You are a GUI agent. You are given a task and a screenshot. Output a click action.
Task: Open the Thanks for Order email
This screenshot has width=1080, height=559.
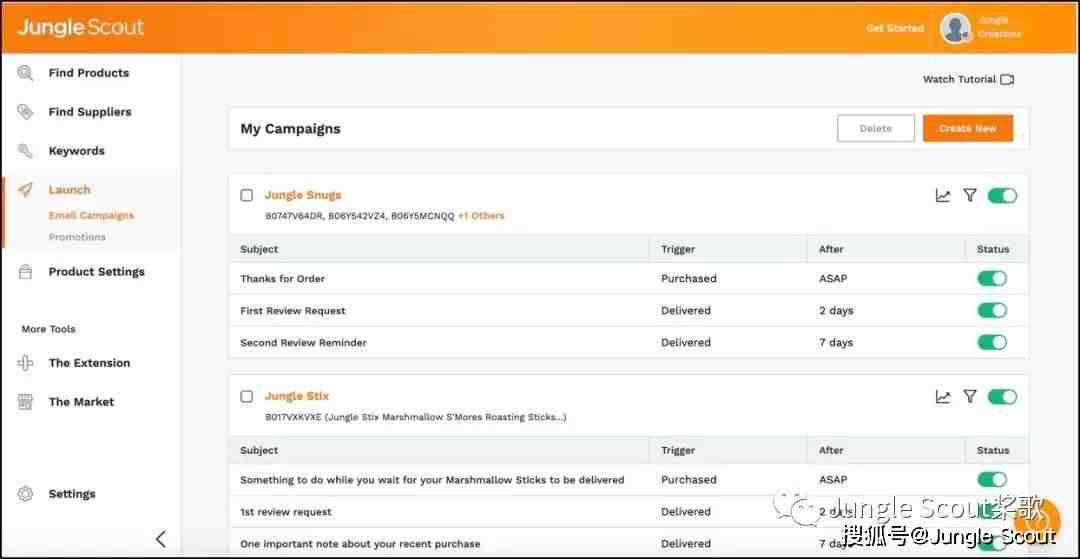pos(282,279)
